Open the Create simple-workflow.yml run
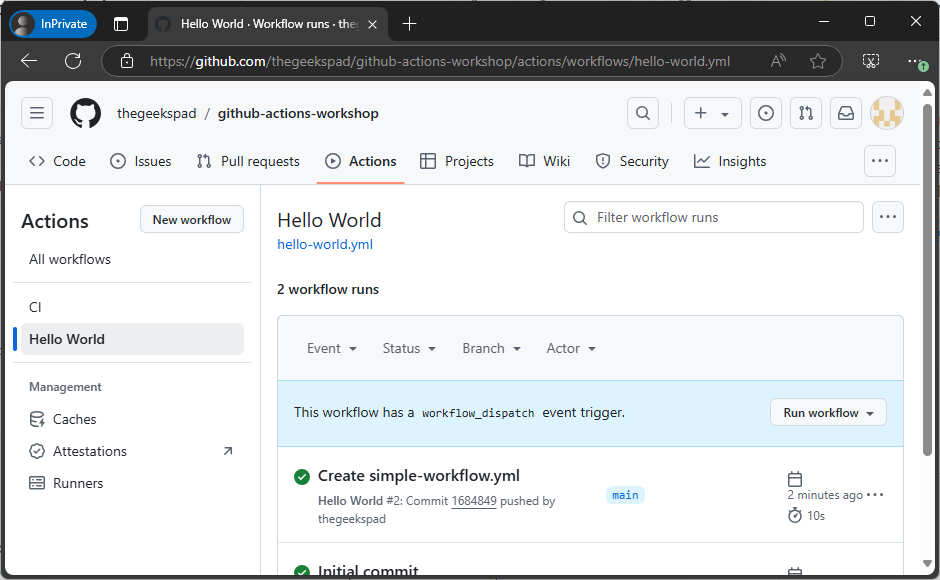Image resolution: width=940 pixels, height=580 pixels. 418,476
